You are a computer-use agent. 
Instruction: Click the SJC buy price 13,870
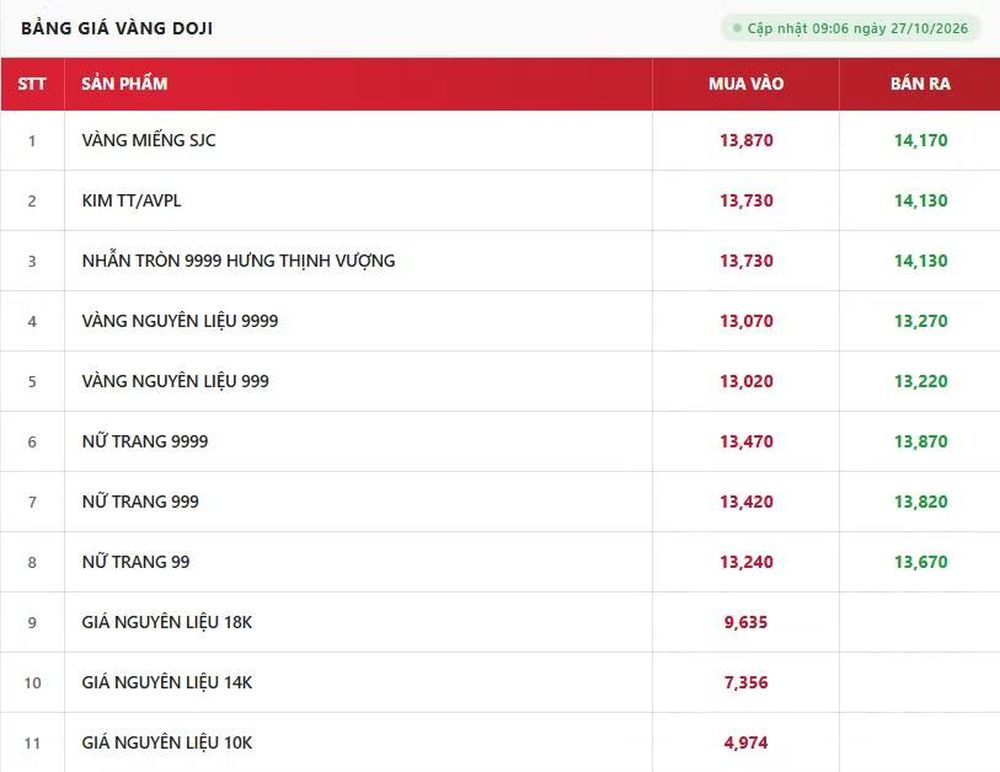click(746, 140)
